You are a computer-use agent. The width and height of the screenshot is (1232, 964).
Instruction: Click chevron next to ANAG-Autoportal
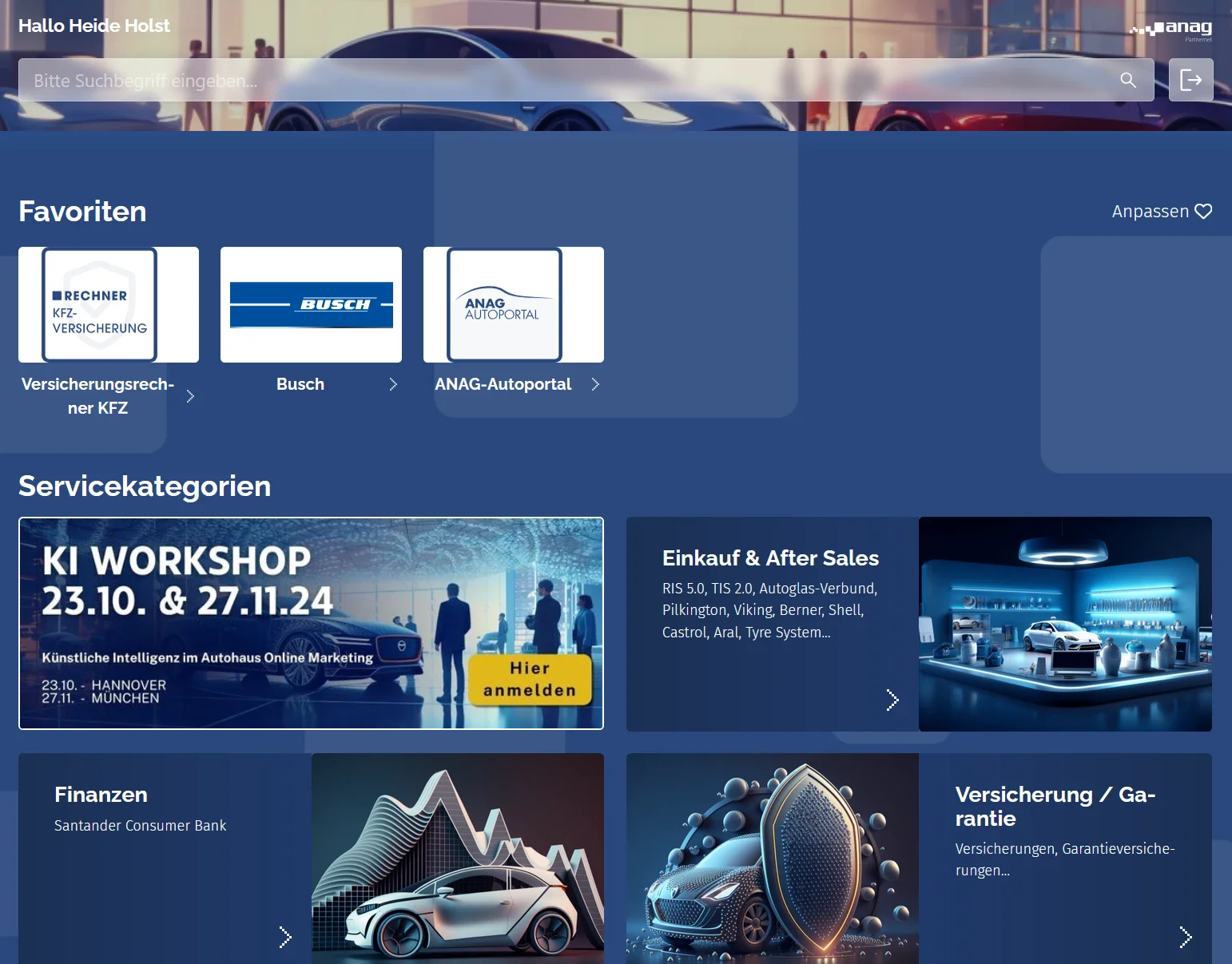point(595,384)
